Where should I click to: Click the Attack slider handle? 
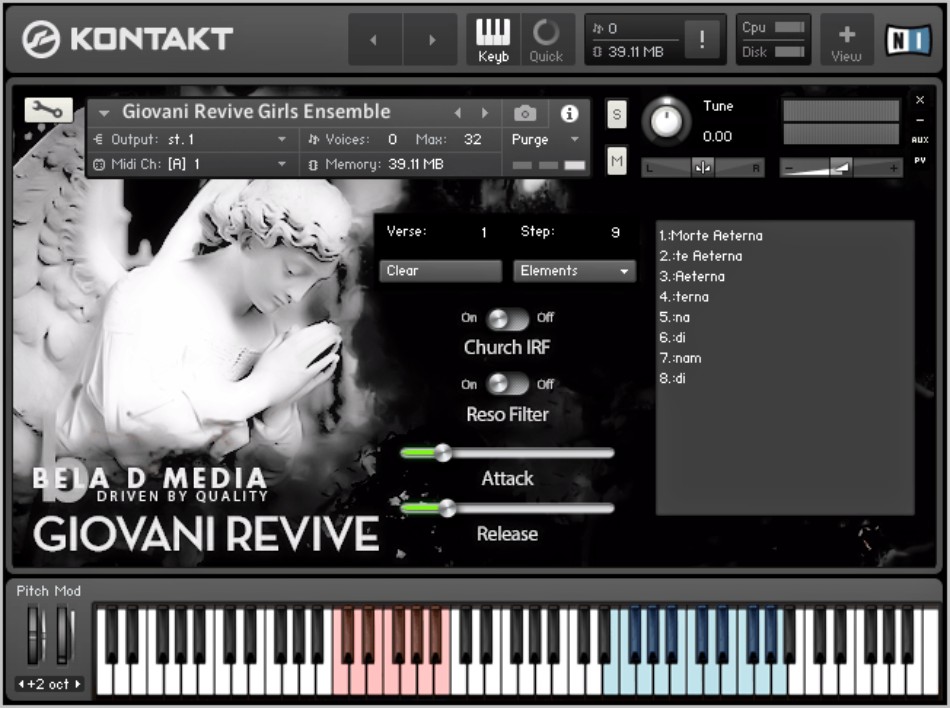point(443,453)
